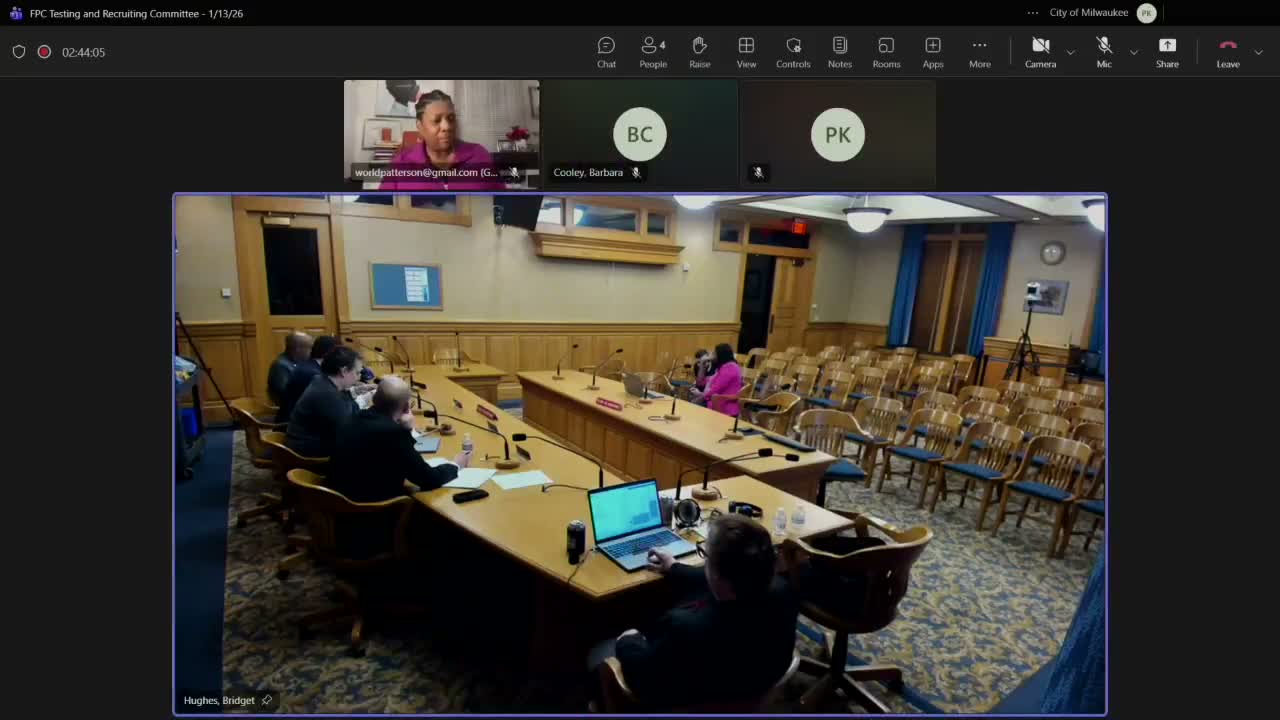Expand the camera options chevron

(1070, 52)
